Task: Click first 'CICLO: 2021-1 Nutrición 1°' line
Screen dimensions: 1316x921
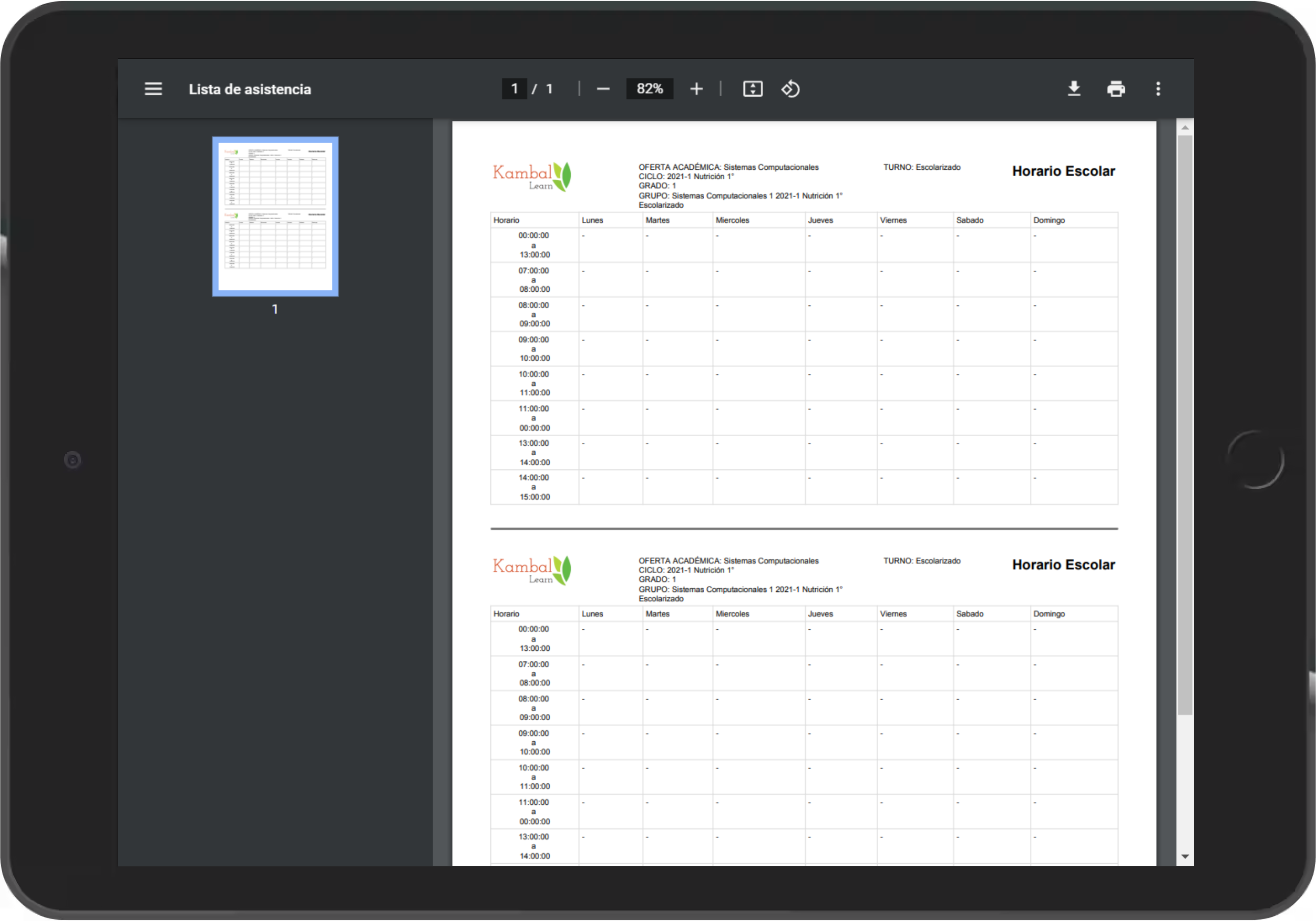Action: 686,177
